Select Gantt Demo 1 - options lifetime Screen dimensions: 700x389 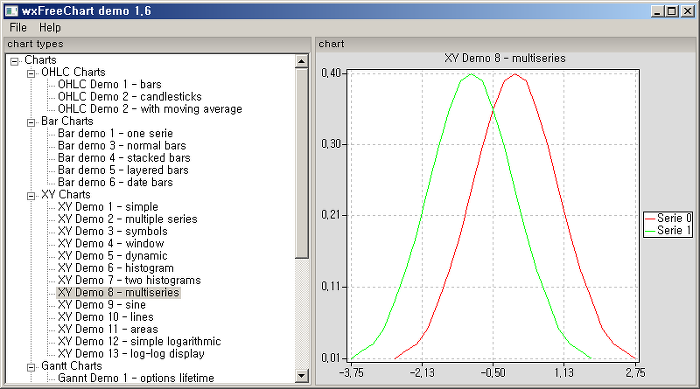(x=136, y=378)
